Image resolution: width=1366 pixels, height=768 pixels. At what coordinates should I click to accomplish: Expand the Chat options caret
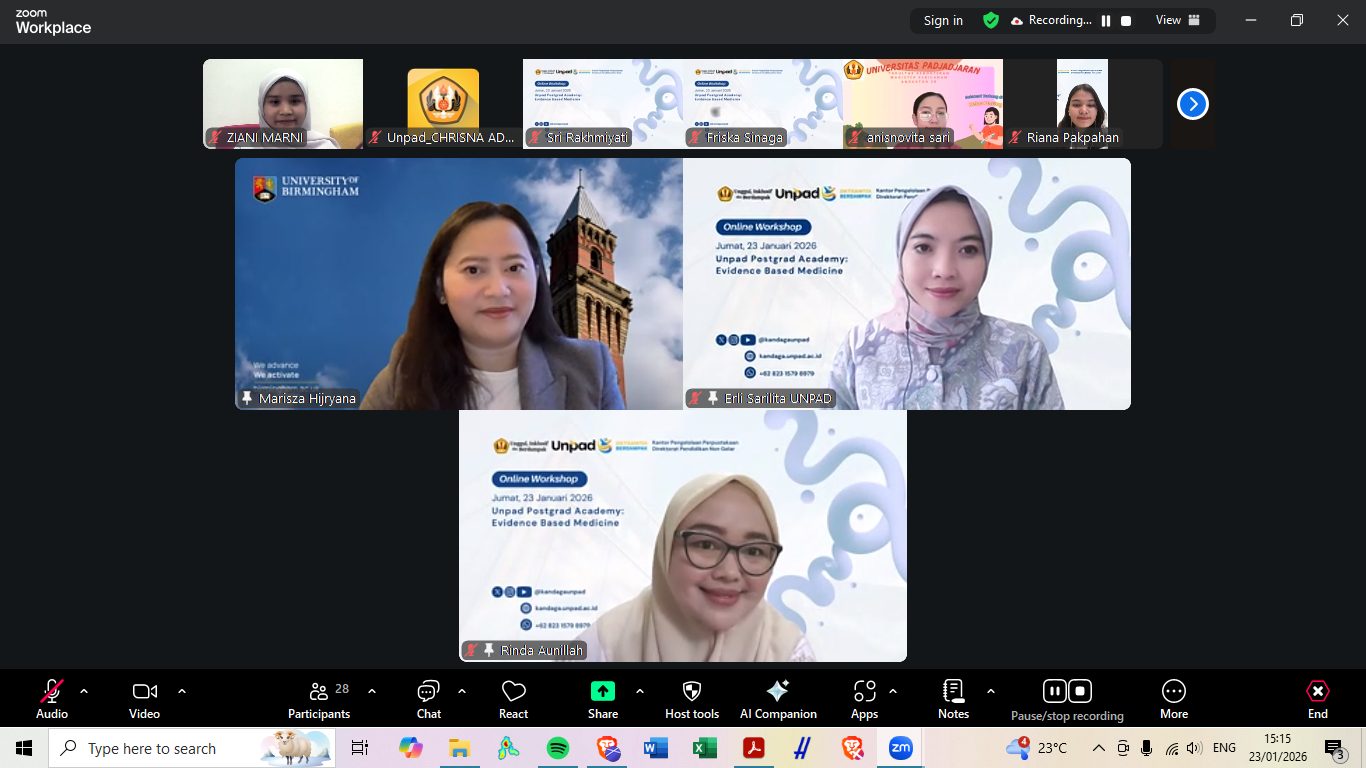462,691
